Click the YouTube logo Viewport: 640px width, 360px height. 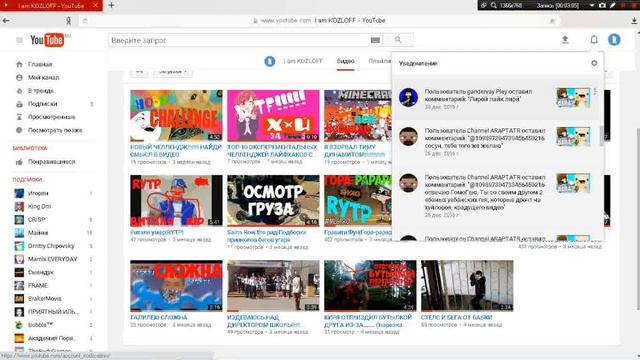point(47,40)
